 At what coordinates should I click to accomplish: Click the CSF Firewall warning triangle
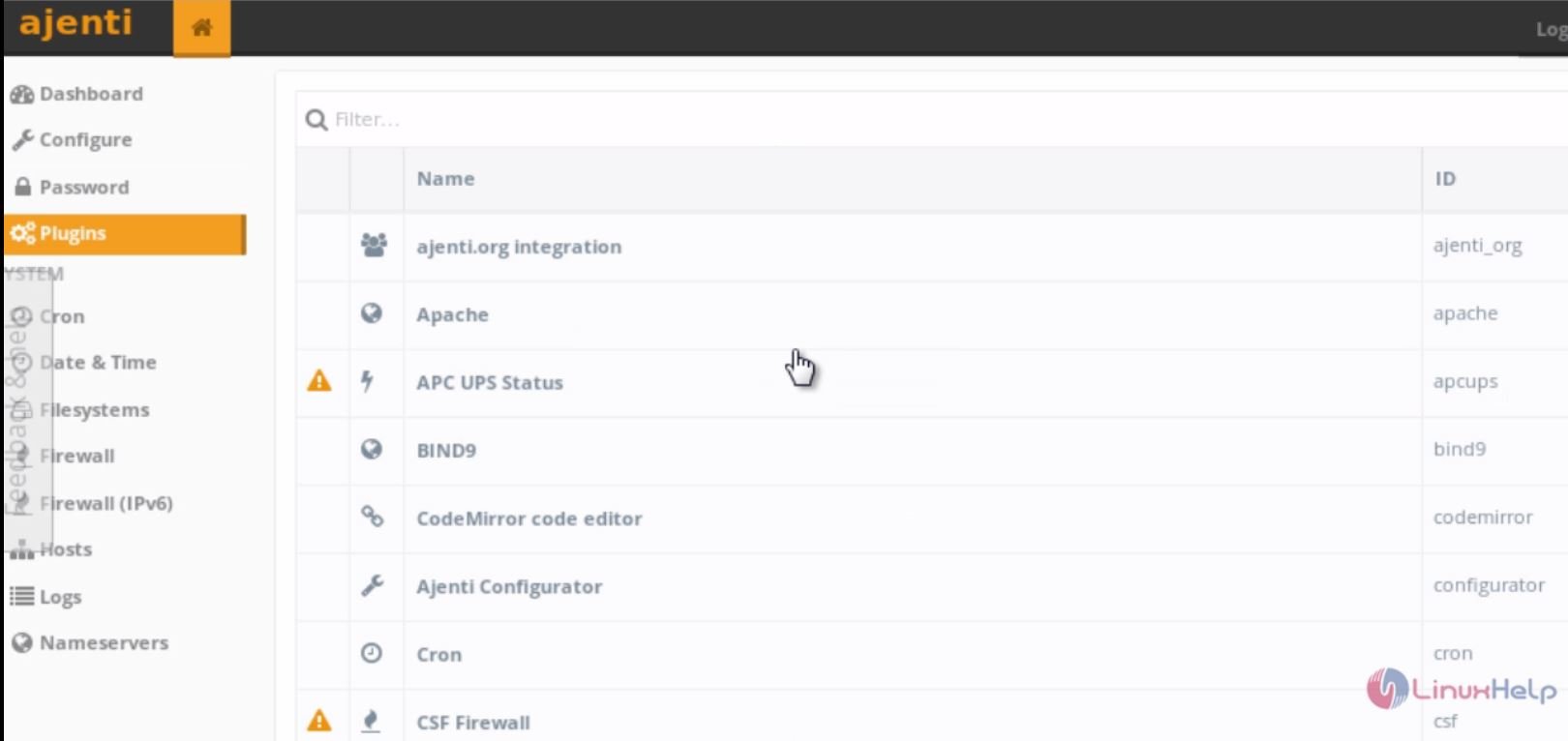pos(319,721)
